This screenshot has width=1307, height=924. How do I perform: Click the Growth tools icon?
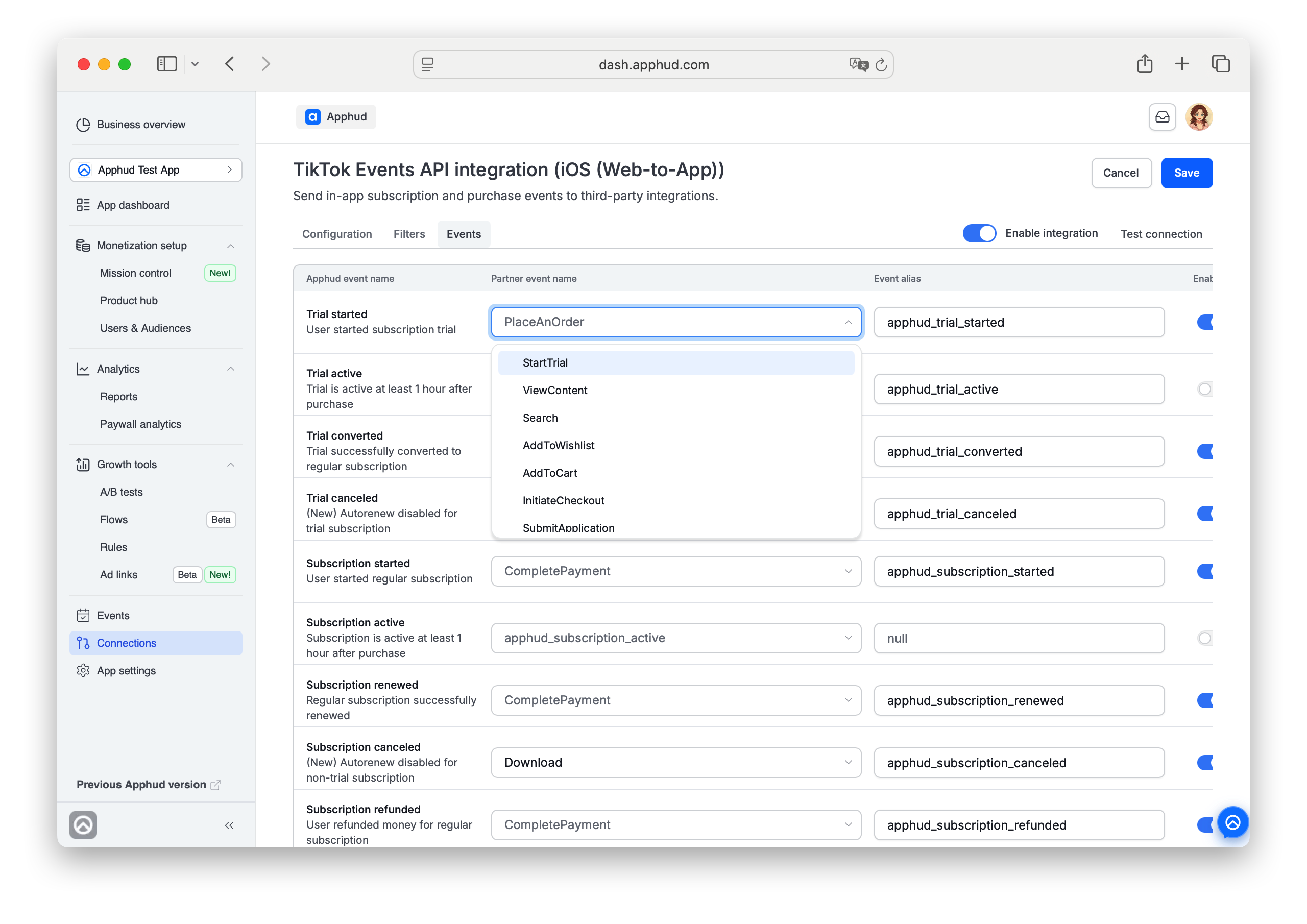[83, 465]
